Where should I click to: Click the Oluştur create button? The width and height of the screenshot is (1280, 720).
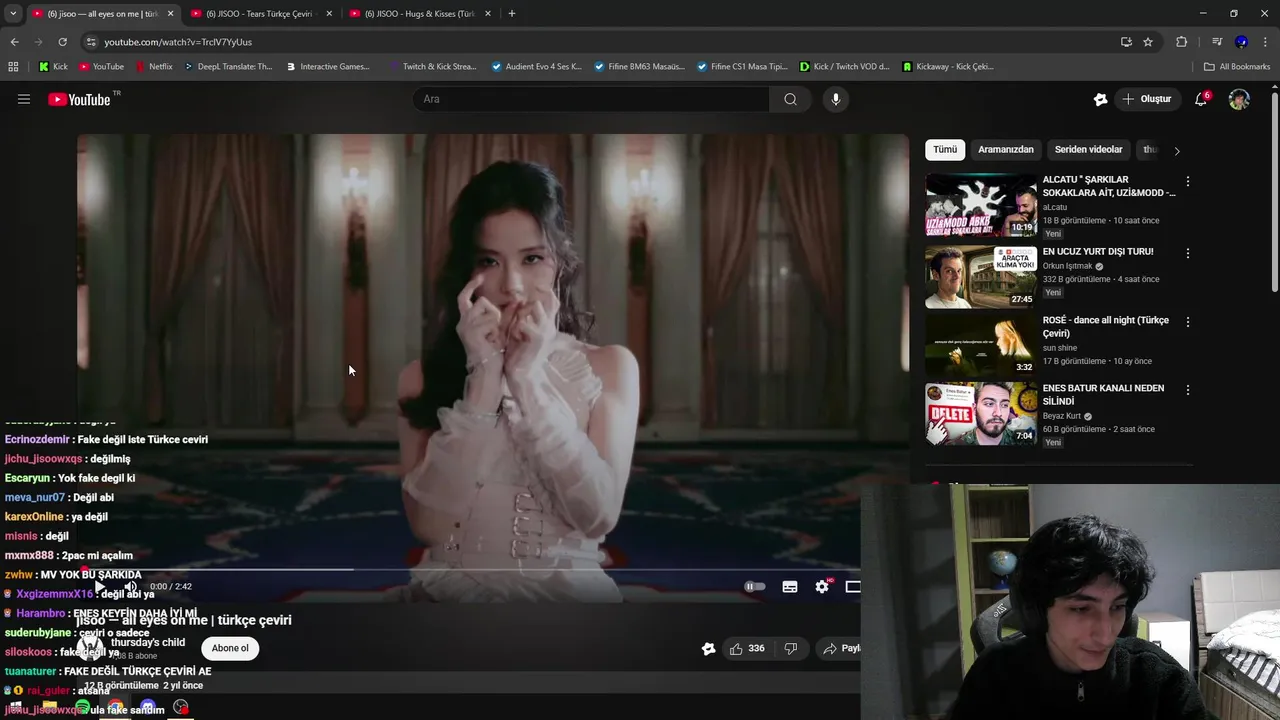[1147, 99]
